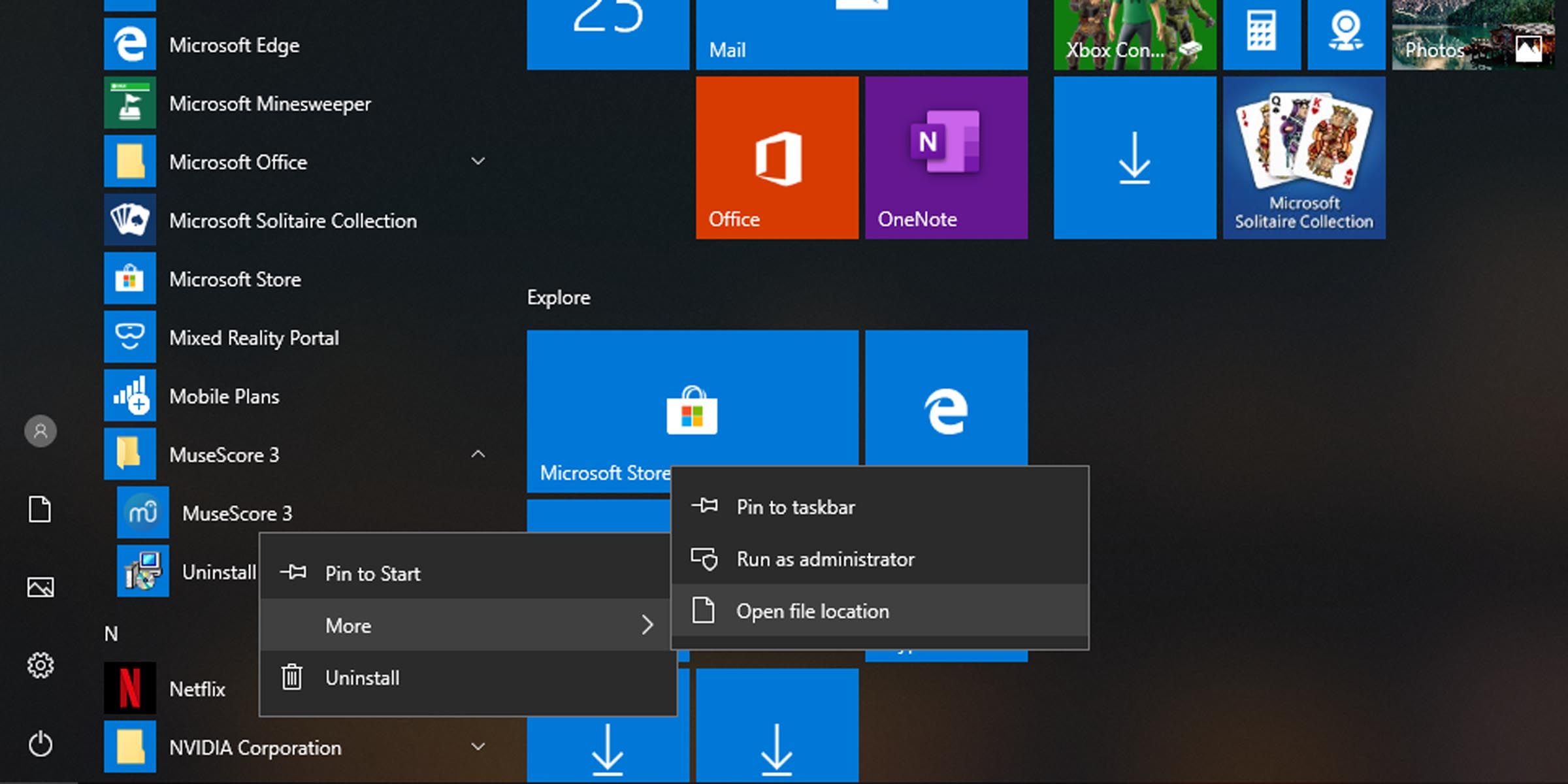
Task: Click Pin to Start in context menu
Action: [372, 574]
